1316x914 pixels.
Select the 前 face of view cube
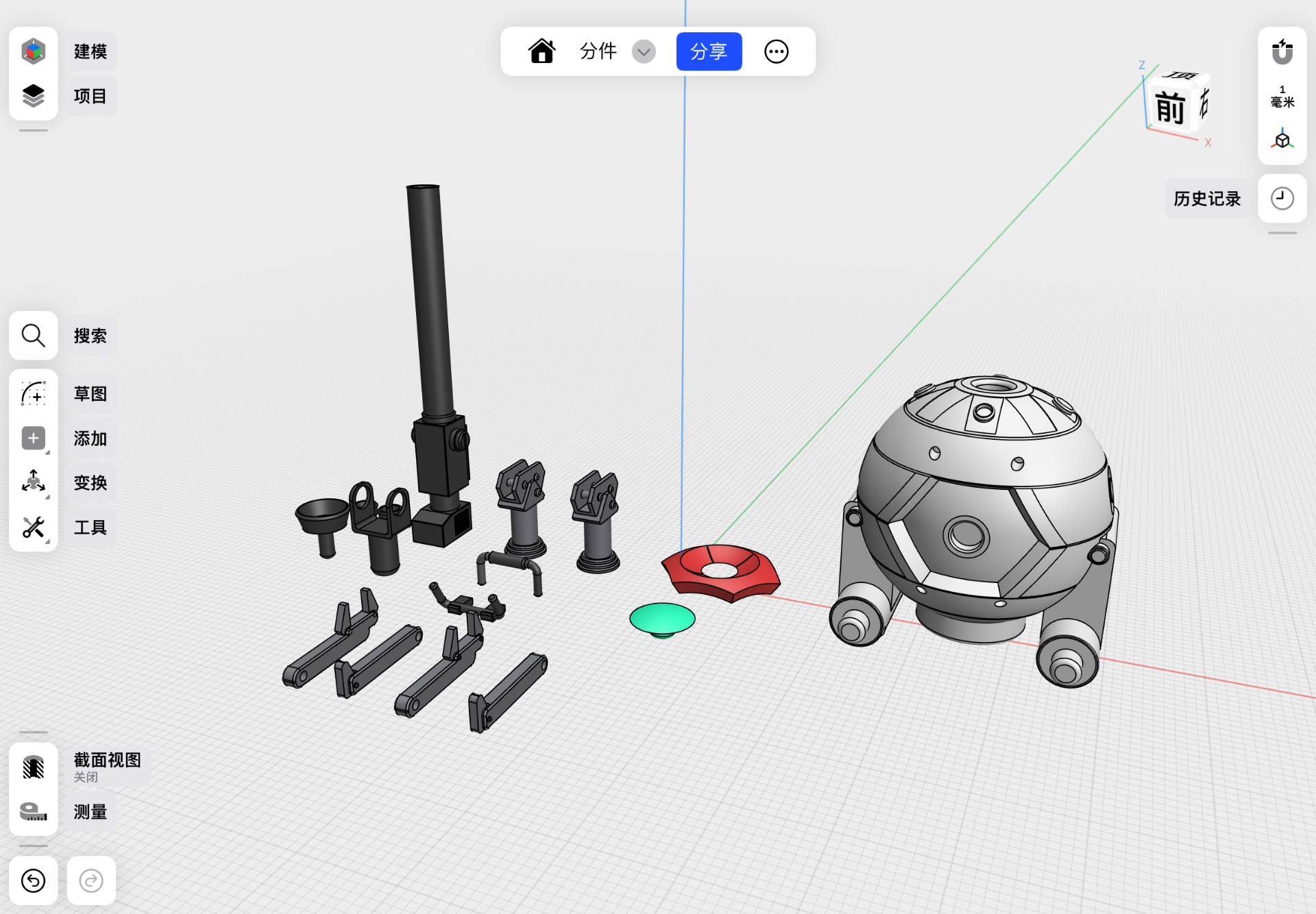coord(1171,108)
